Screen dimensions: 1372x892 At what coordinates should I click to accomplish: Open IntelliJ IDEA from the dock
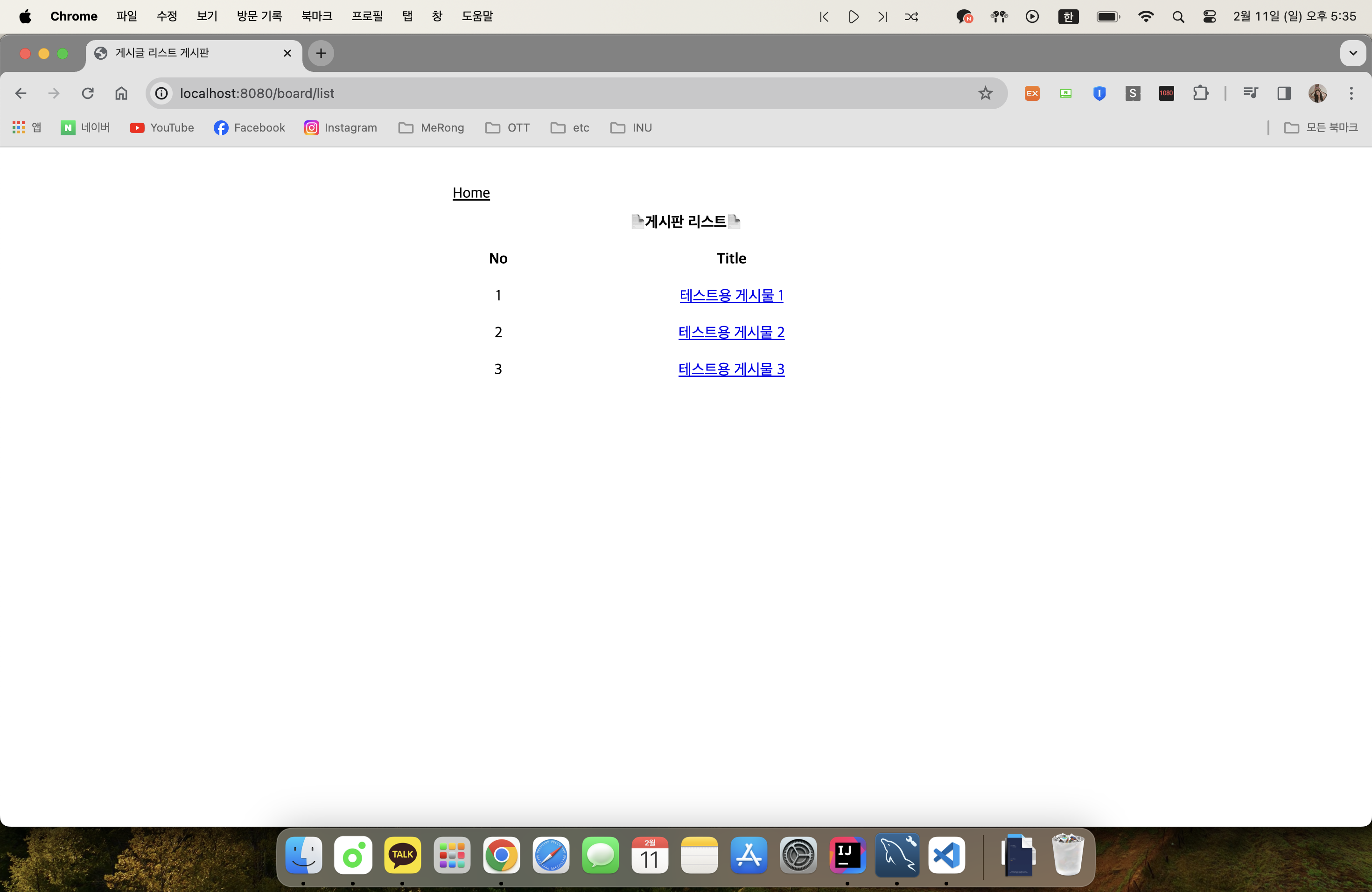847,855
